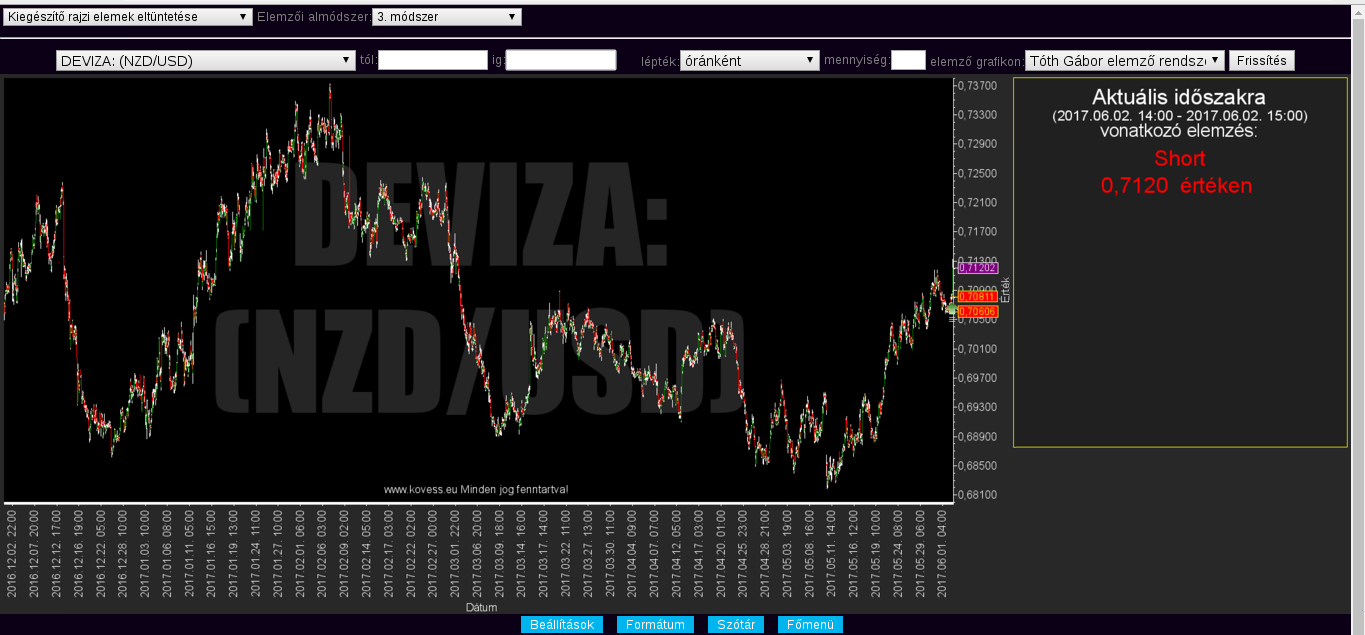Click the red Short signal text
This screenshot has width=1365, height=635.
click(x=1179, y=158)
